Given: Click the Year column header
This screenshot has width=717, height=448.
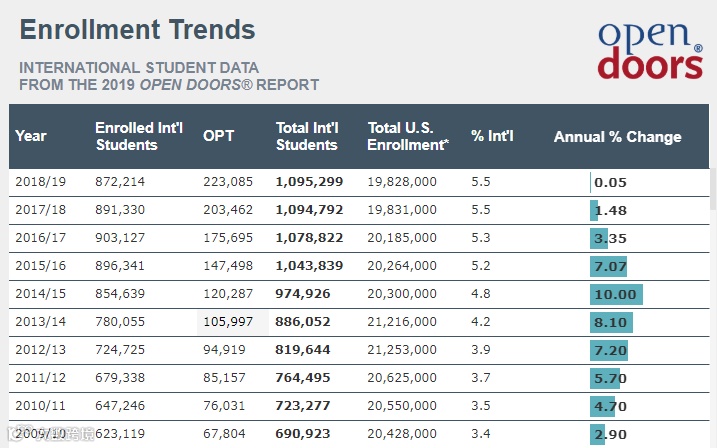Looking at the screenshot, I should point(31,136).
